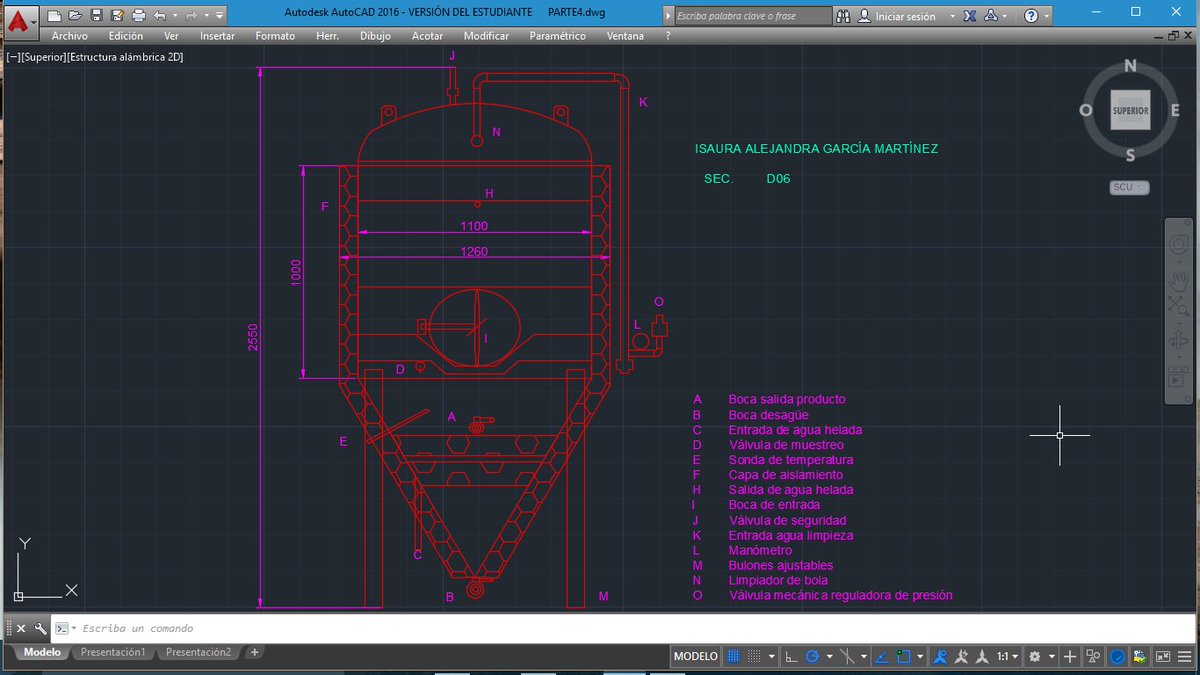This screenshot has width=1200, height=675.
Task: Open Workspace Switching gear icon
Action: tap(1035, 656)
